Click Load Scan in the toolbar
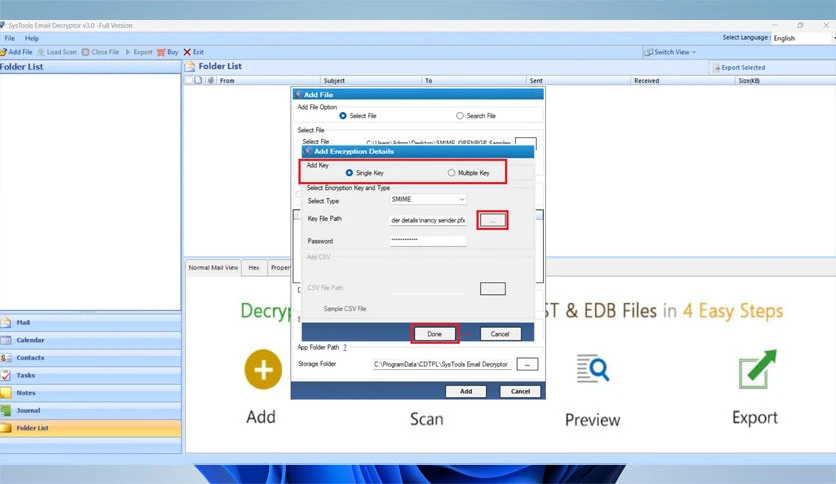This screenshot has height=484, width=836. [x=57, y=52]
